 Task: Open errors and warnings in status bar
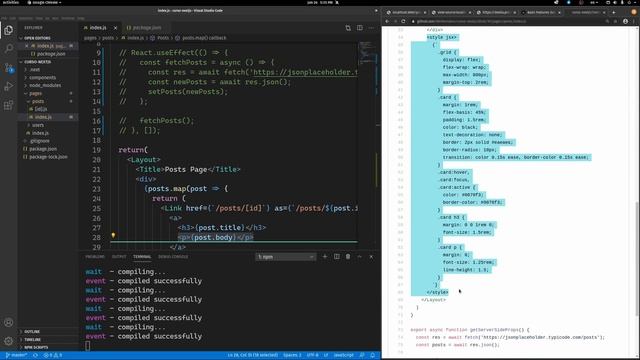point(53,356)
